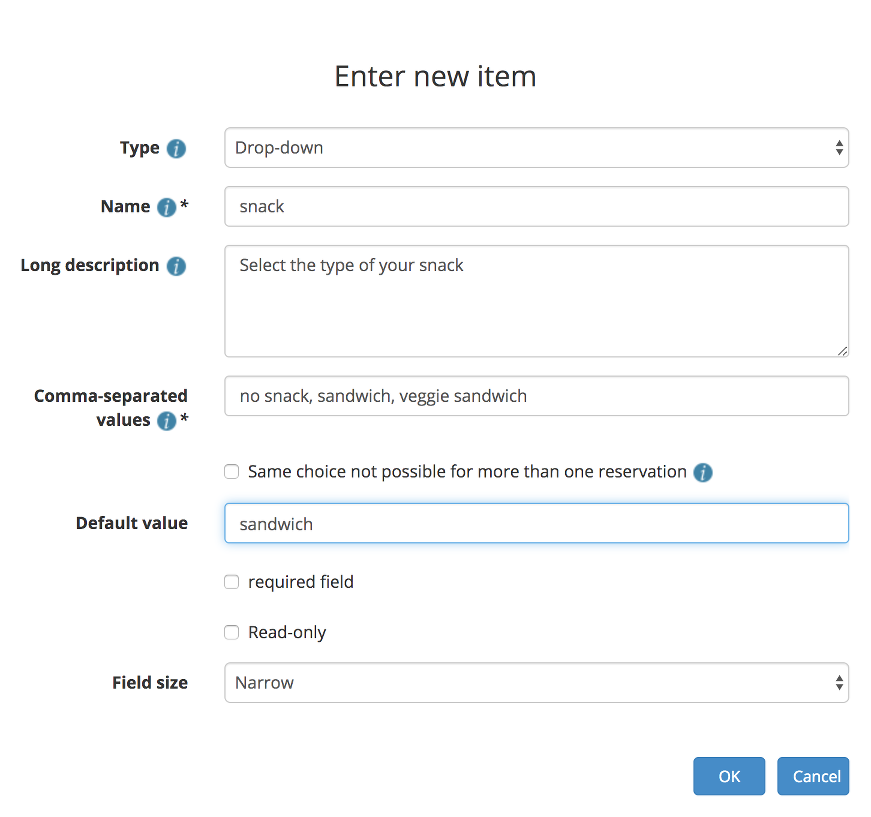Select the Default value field with 'sandwich'

click(536, 524)
